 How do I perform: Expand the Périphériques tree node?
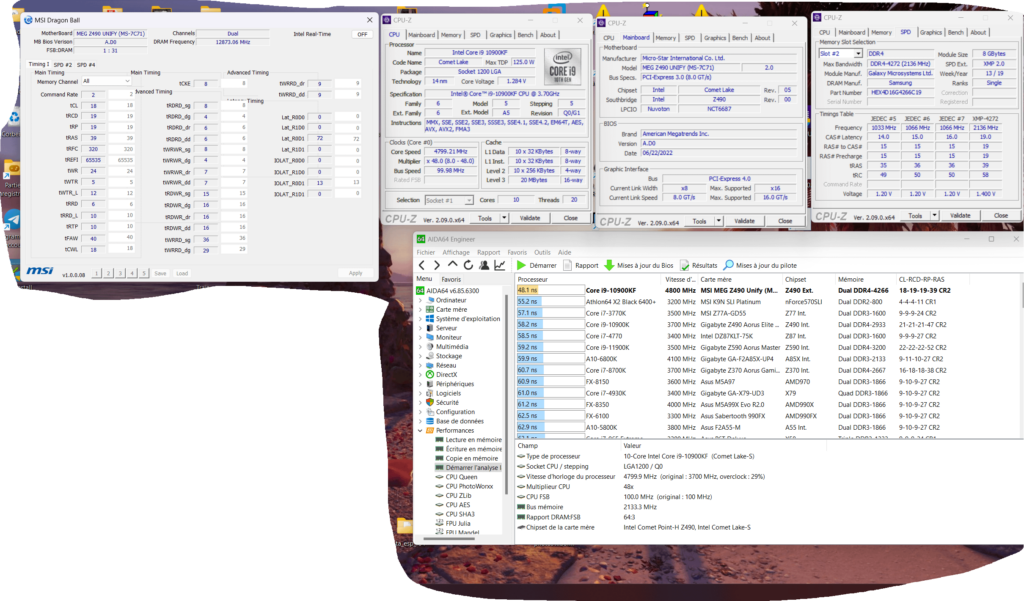pos(420,384)
